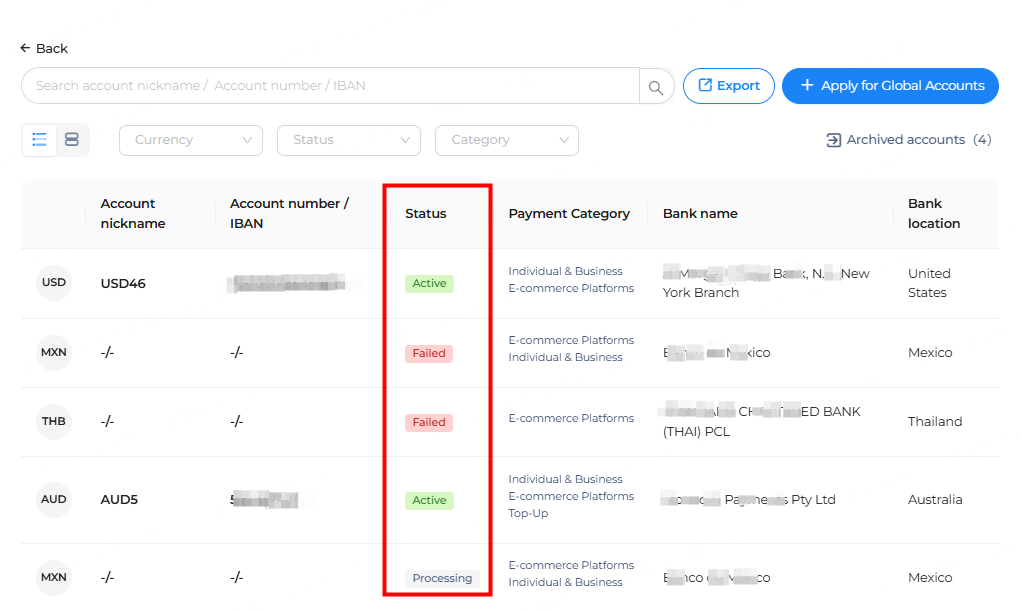Screen dimensions: 1022x610
Task: Click Top-Up category in AUD5 row
Action: 528,514
